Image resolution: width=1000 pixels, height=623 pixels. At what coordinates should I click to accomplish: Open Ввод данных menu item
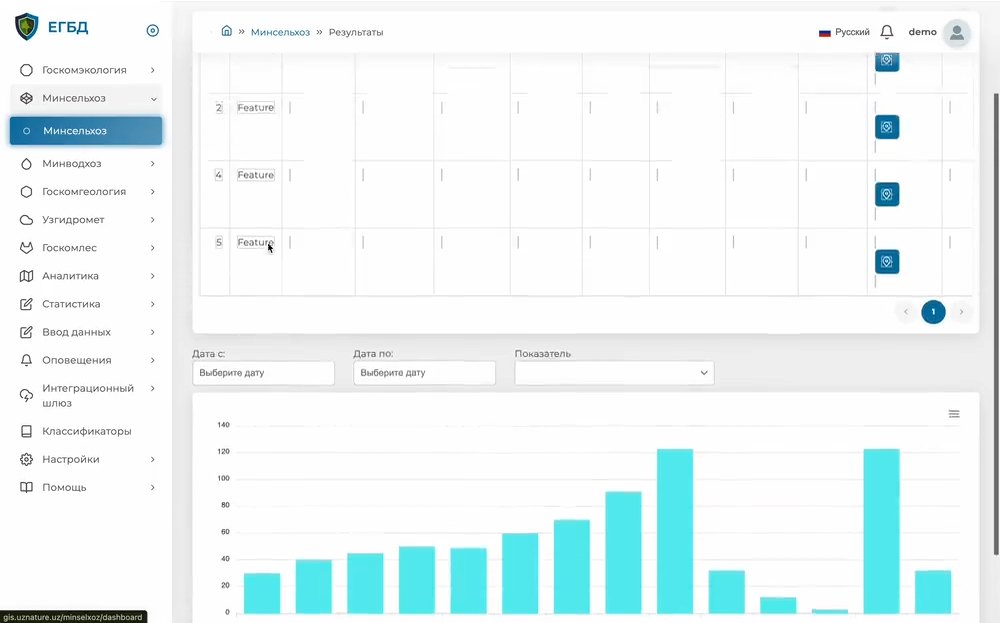pyautogui.click(x=86, y=332)
